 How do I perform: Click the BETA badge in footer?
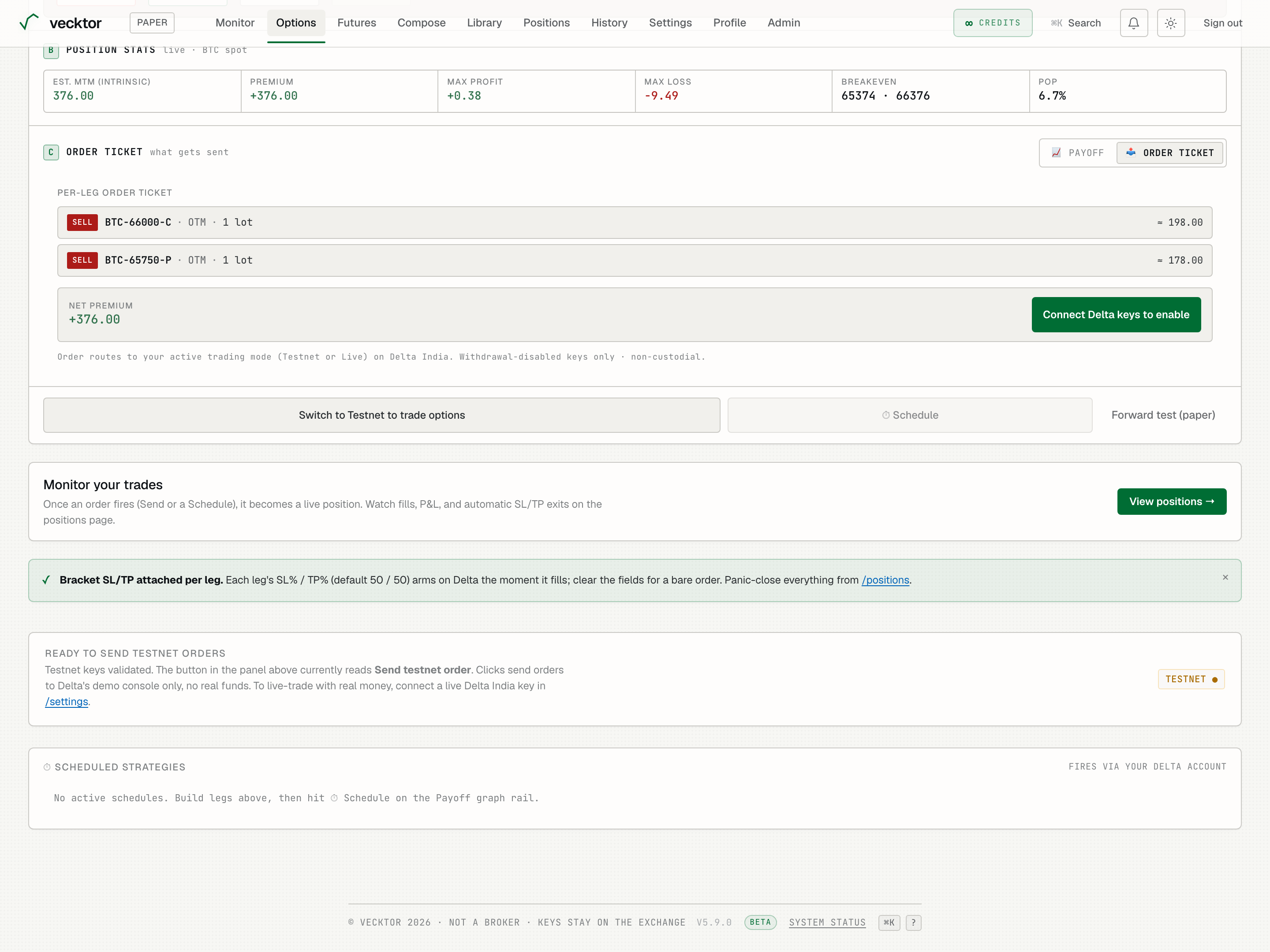[760, 922]
